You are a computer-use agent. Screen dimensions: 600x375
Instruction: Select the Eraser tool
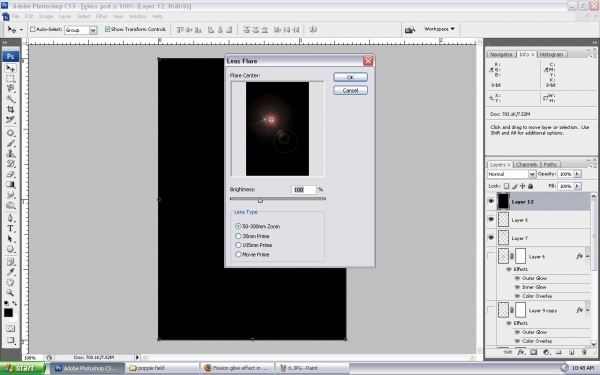10,174
